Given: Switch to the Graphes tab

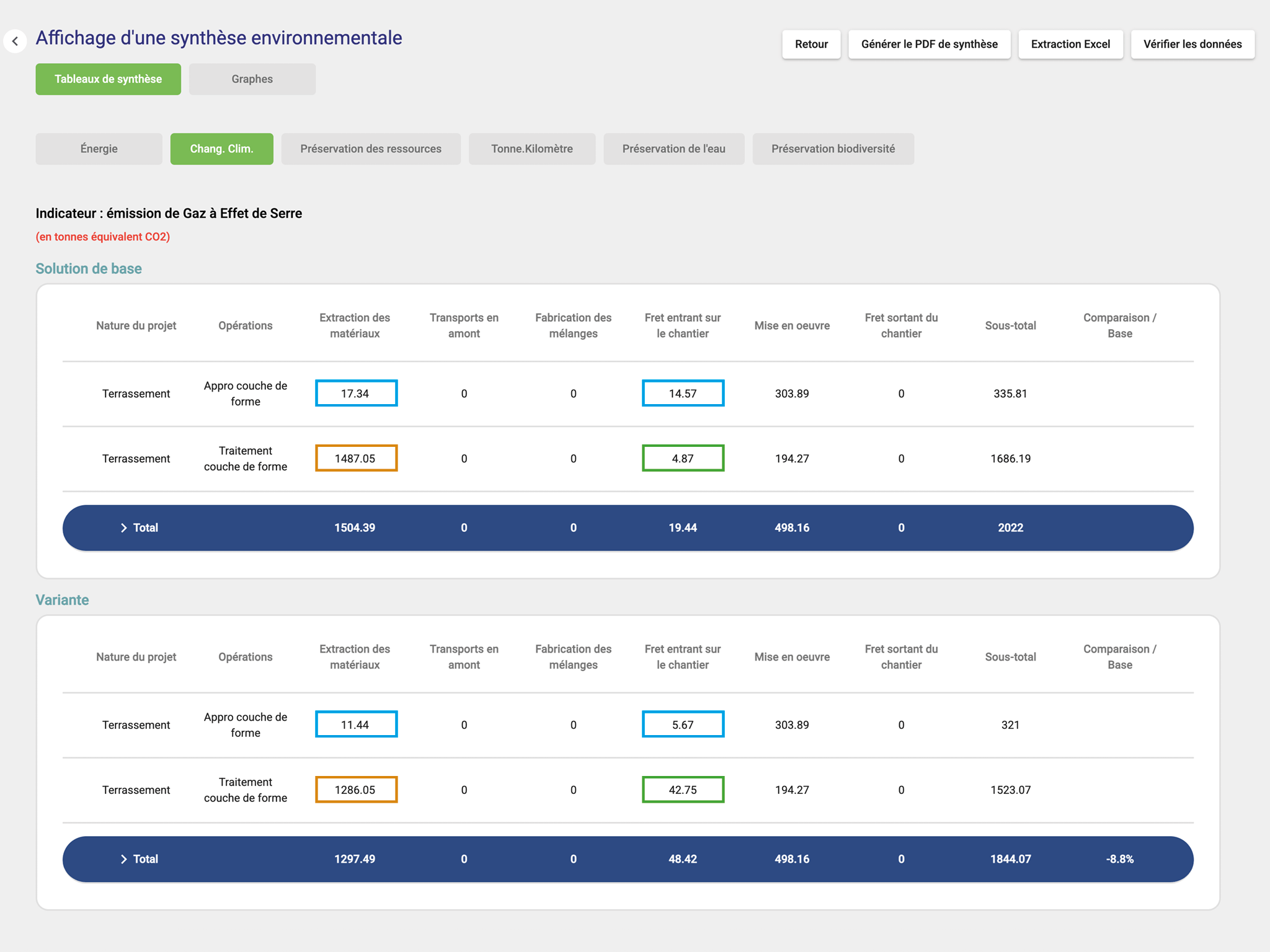Looking at the screenshot, I should pyautogui.click(x=252, y=79).
